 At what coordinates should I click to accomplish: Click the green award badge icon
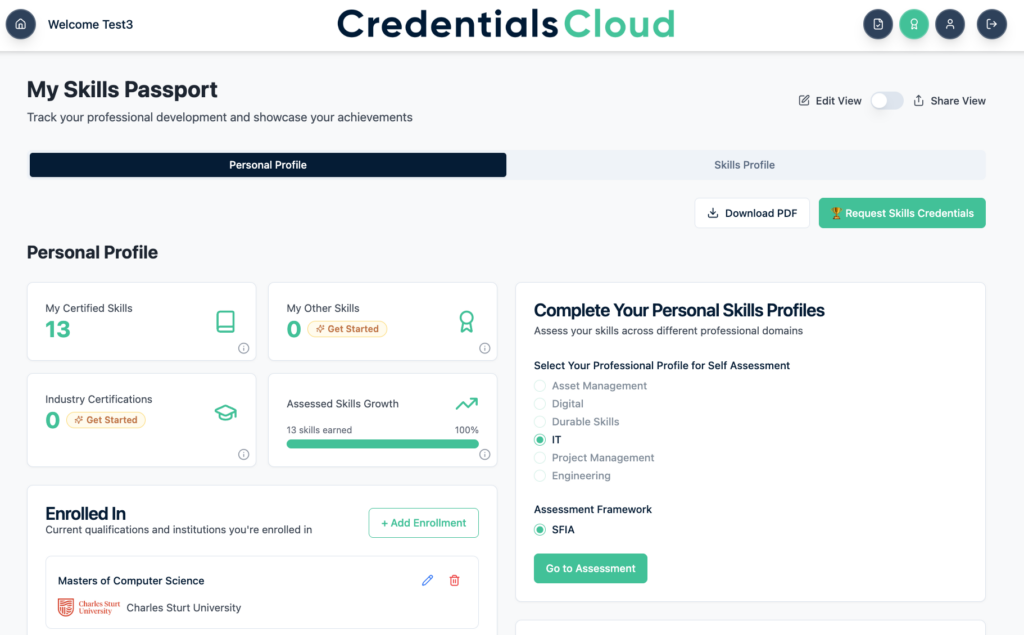(914, 24)
